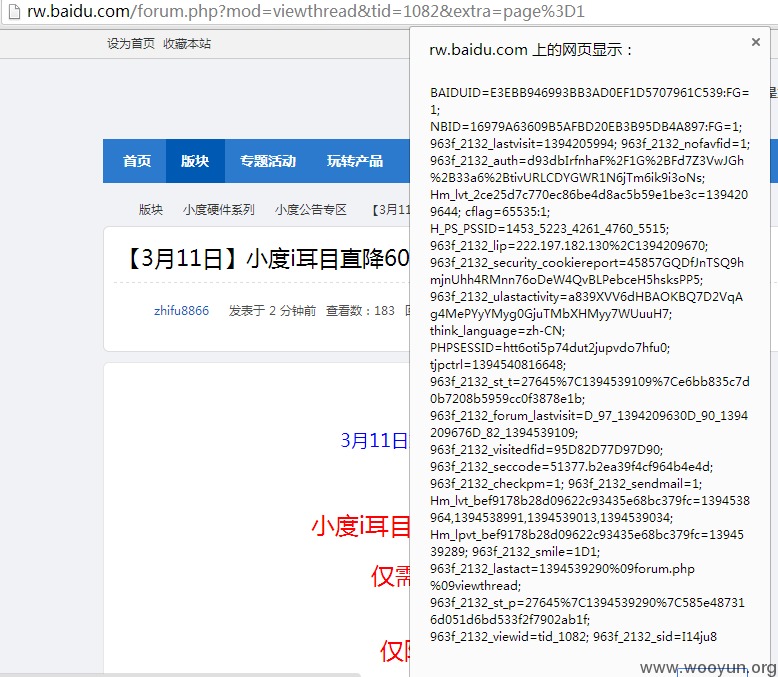Screen dimensions: 778x677
Task: Open the 版块 navigation tab
Action: click(195, 161)
